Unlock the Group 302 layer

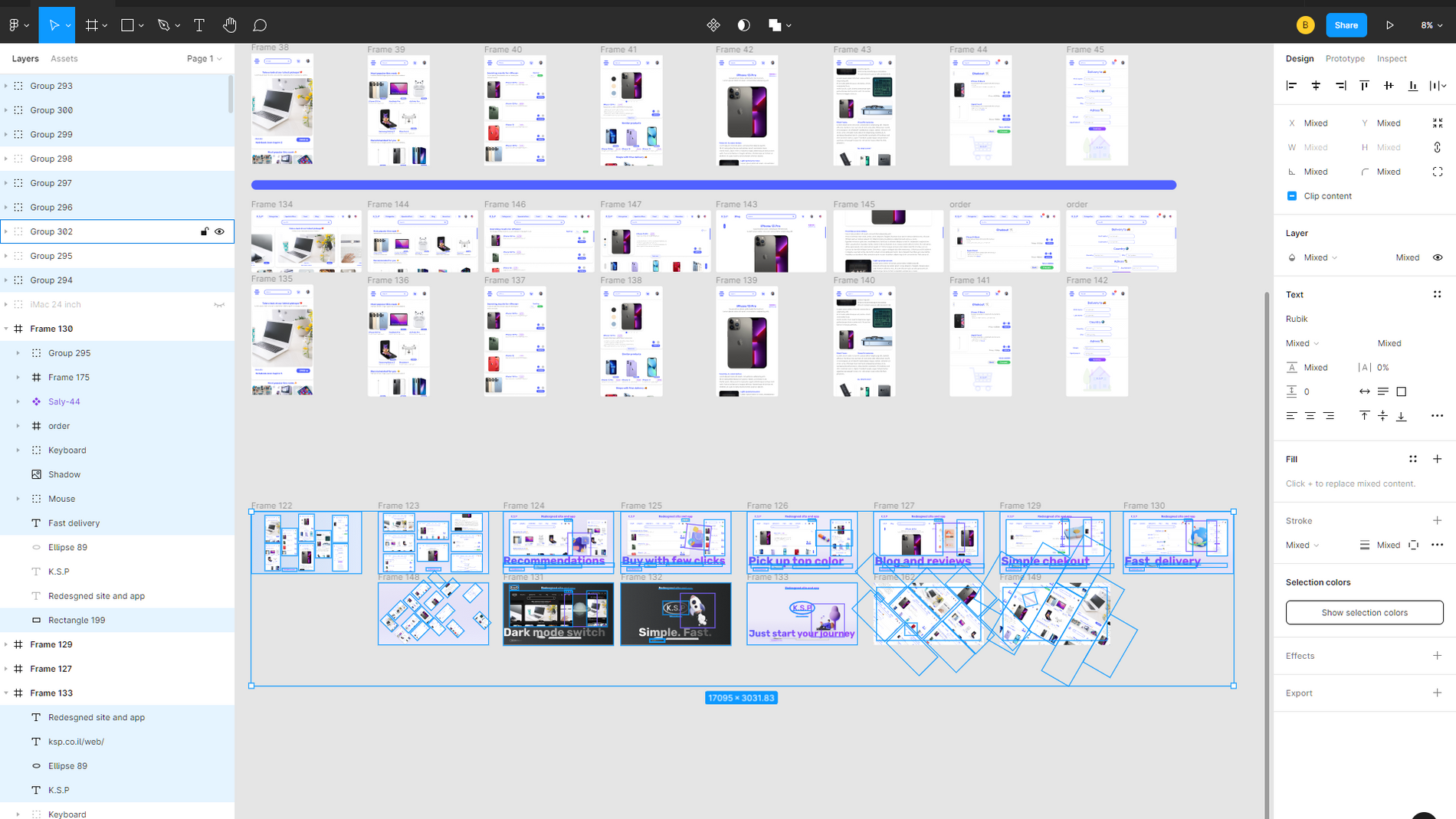click(204, 231)
